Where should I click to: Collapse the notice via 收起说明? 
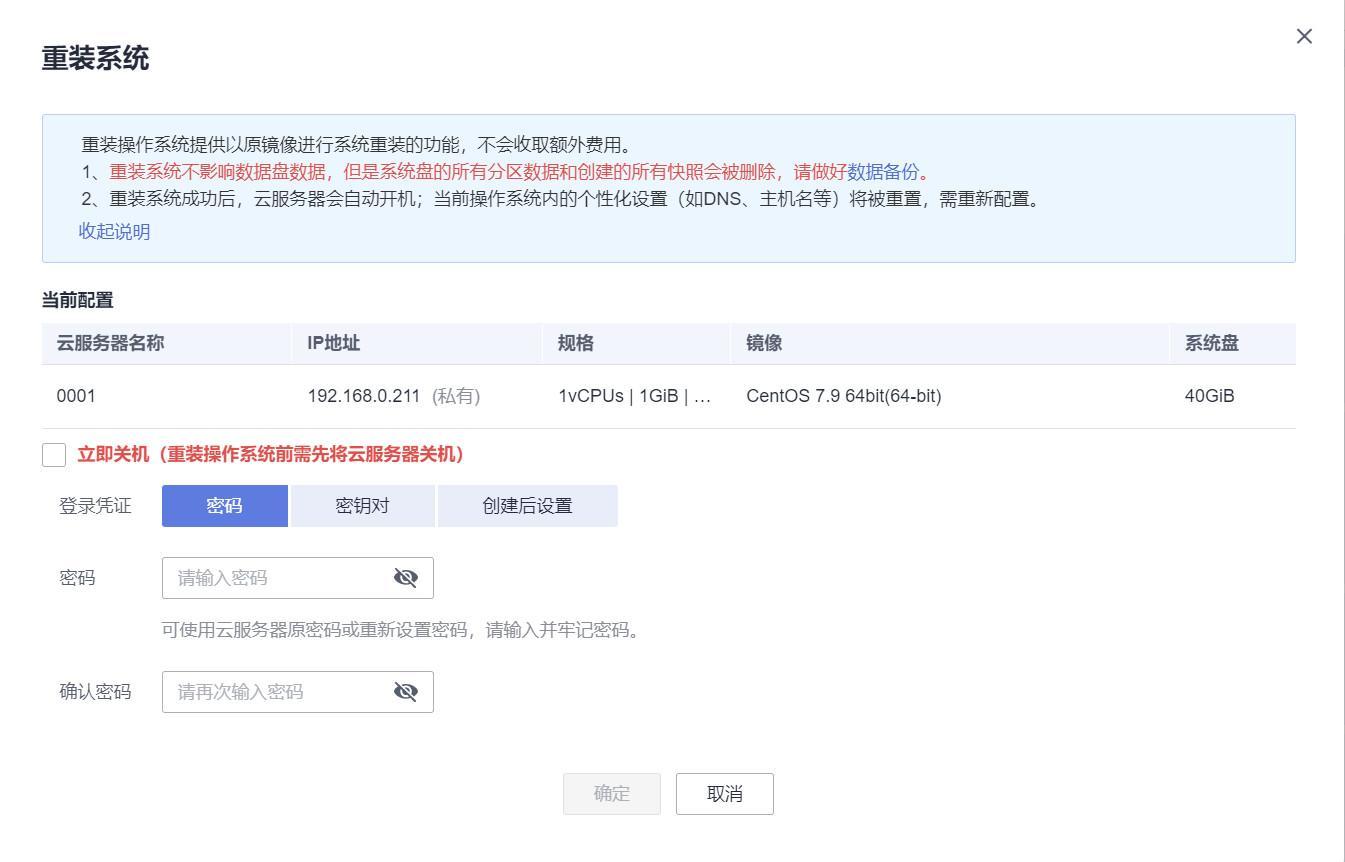114,232
